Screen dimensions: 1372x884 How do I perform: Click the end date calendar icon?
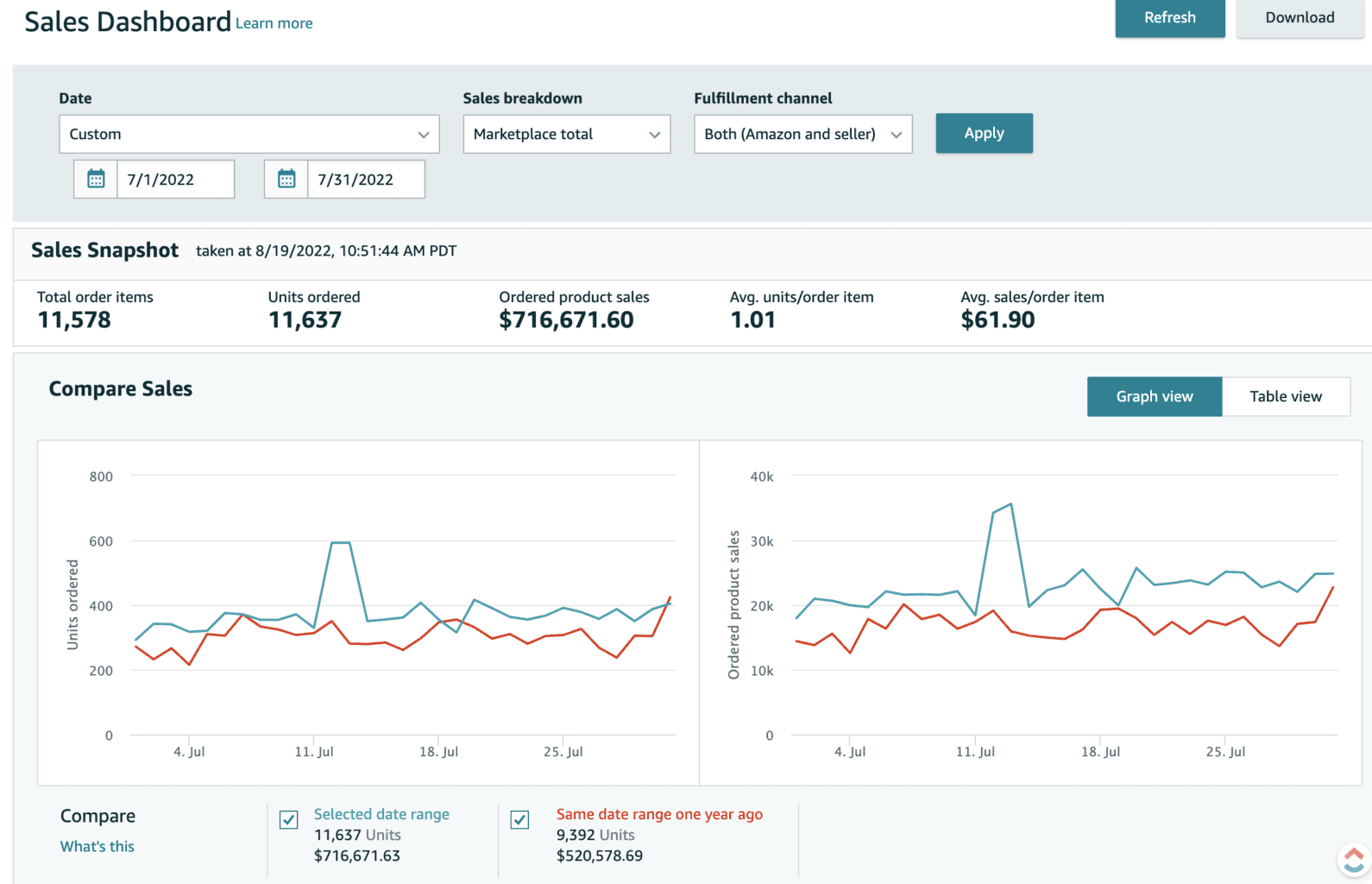pyautogui.click(x=286, y=180)
